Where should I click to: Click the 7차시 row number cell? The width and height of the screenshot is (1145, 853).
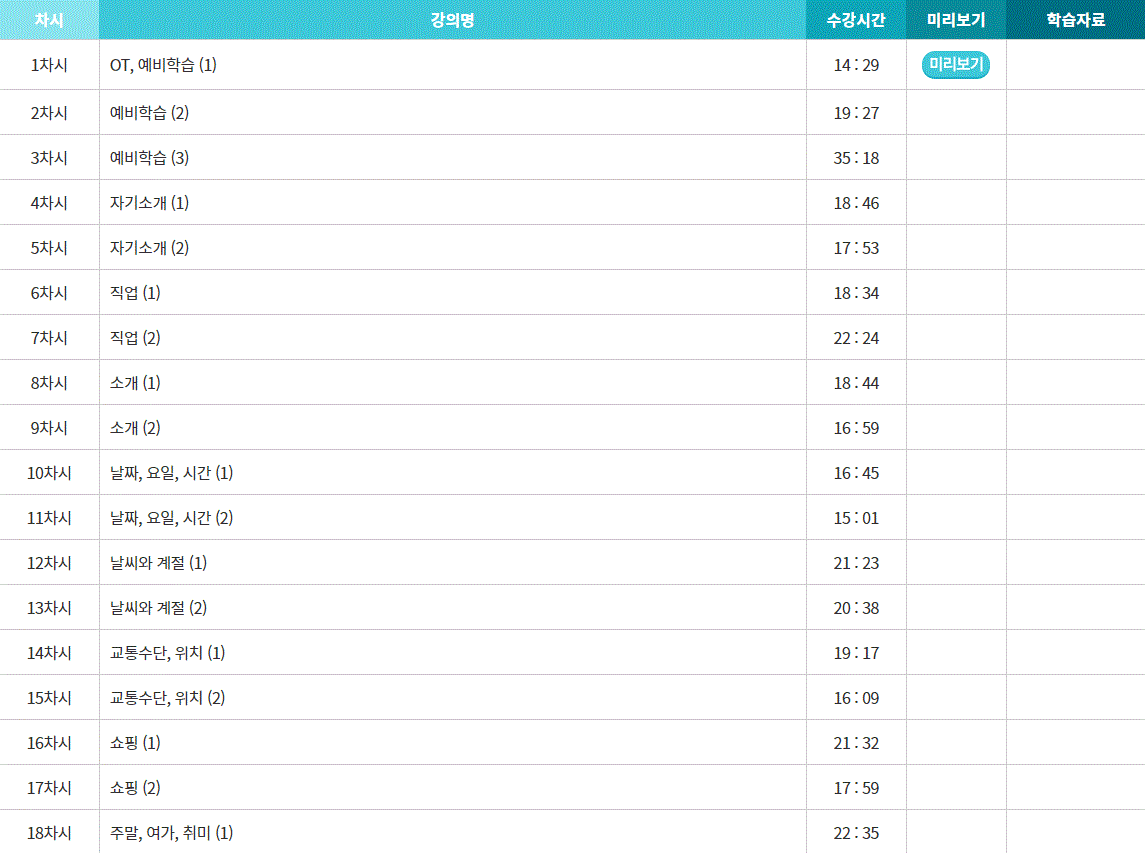pyautogui.click(x=49, y=338)
